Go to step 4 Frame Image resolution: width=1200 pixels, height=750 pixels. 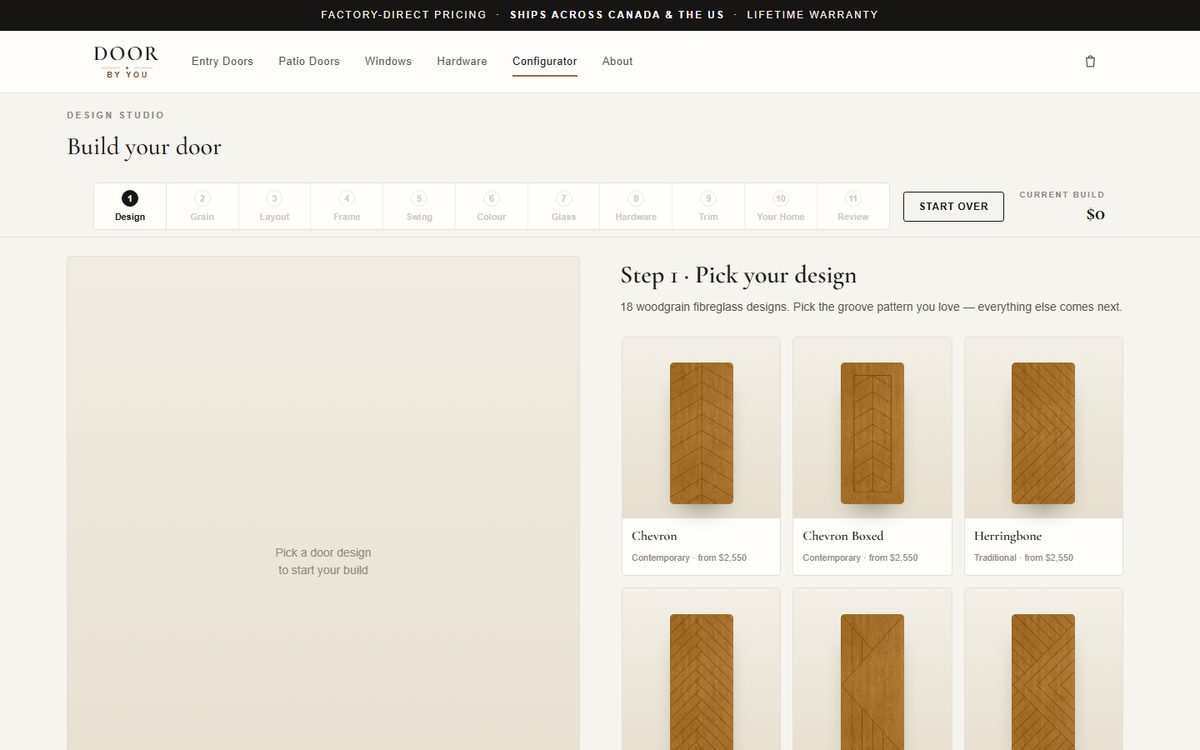tap(347, 206)
